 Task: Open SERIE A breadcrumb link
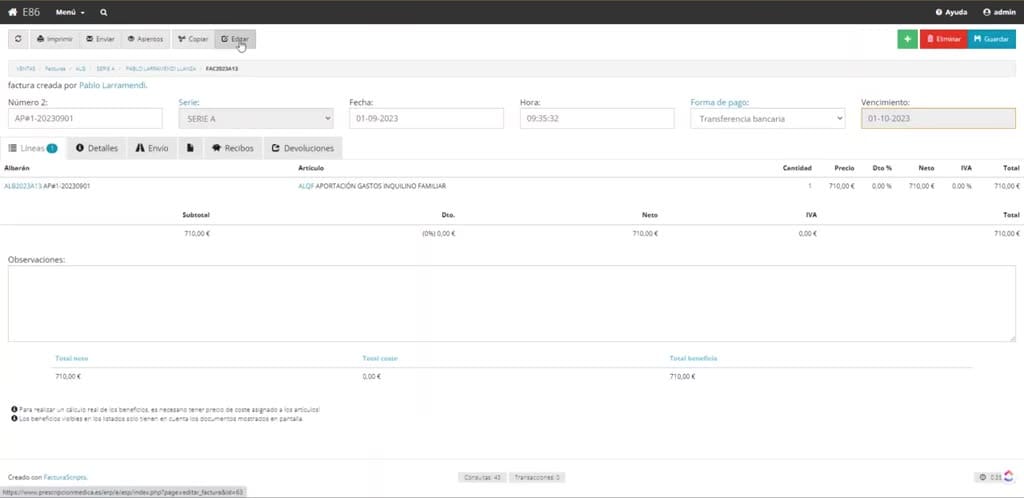pos(105,69)
